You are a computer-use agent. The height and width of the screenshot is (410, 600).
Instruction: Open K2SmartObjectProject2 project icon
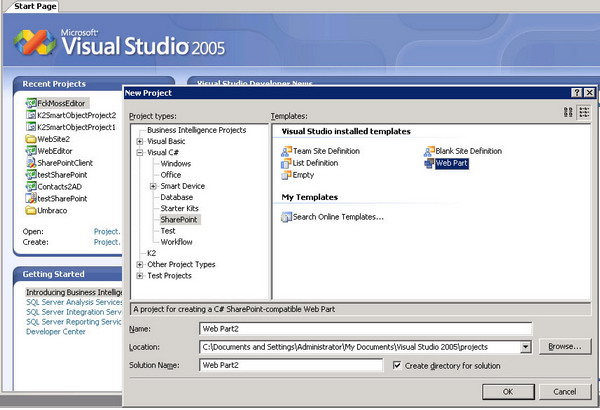[x=31, y=115]
